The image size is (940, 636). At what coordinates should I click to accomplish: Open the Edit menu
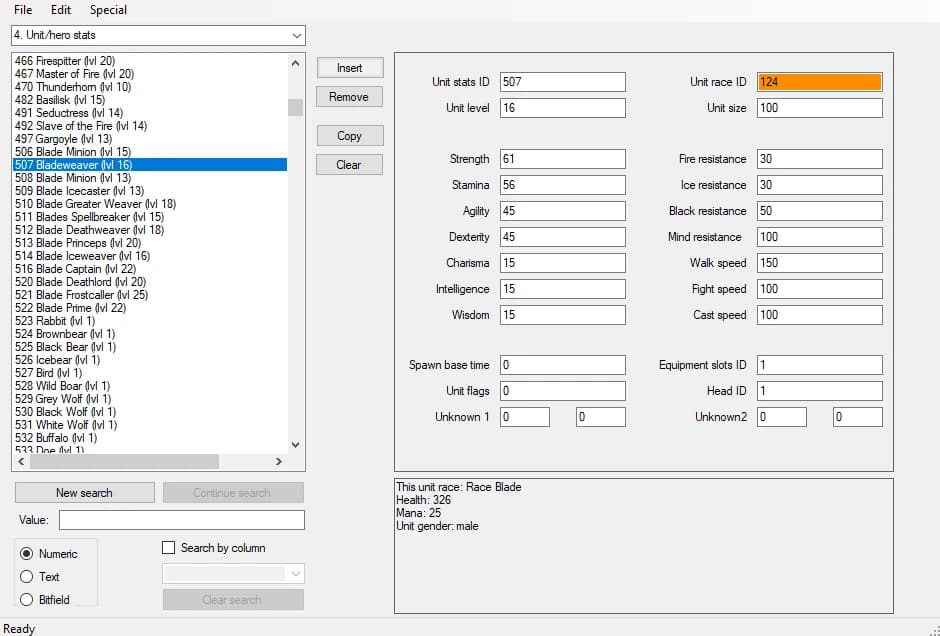(x=61, y=10)
